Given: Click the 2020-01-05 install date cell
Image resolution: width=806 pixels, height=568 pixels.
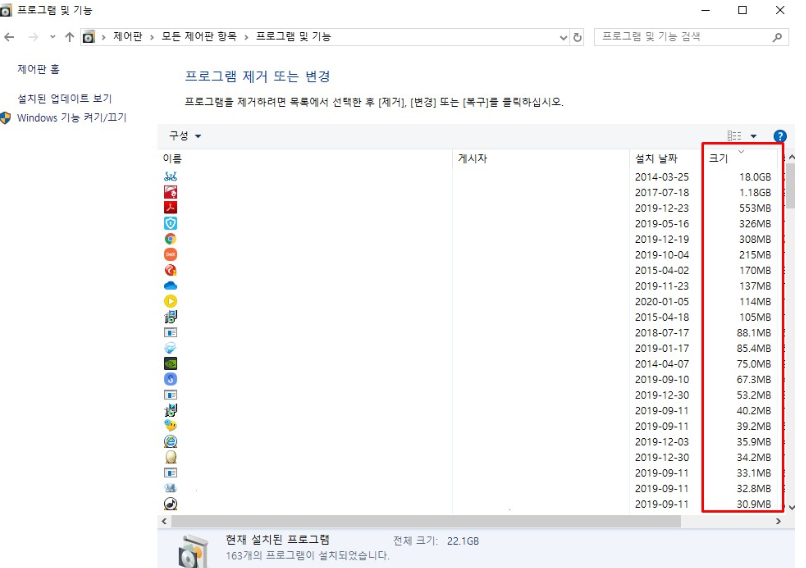Looking at the screenshot, I should tap(662, 301).
